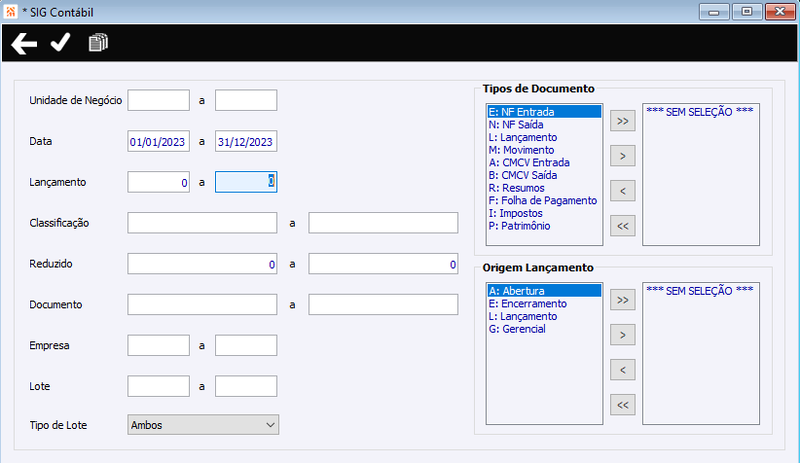Viewport: 800px width, 463px height.
Task: Remove all Origem Lançamento with << button
Action: coord(622,405)
